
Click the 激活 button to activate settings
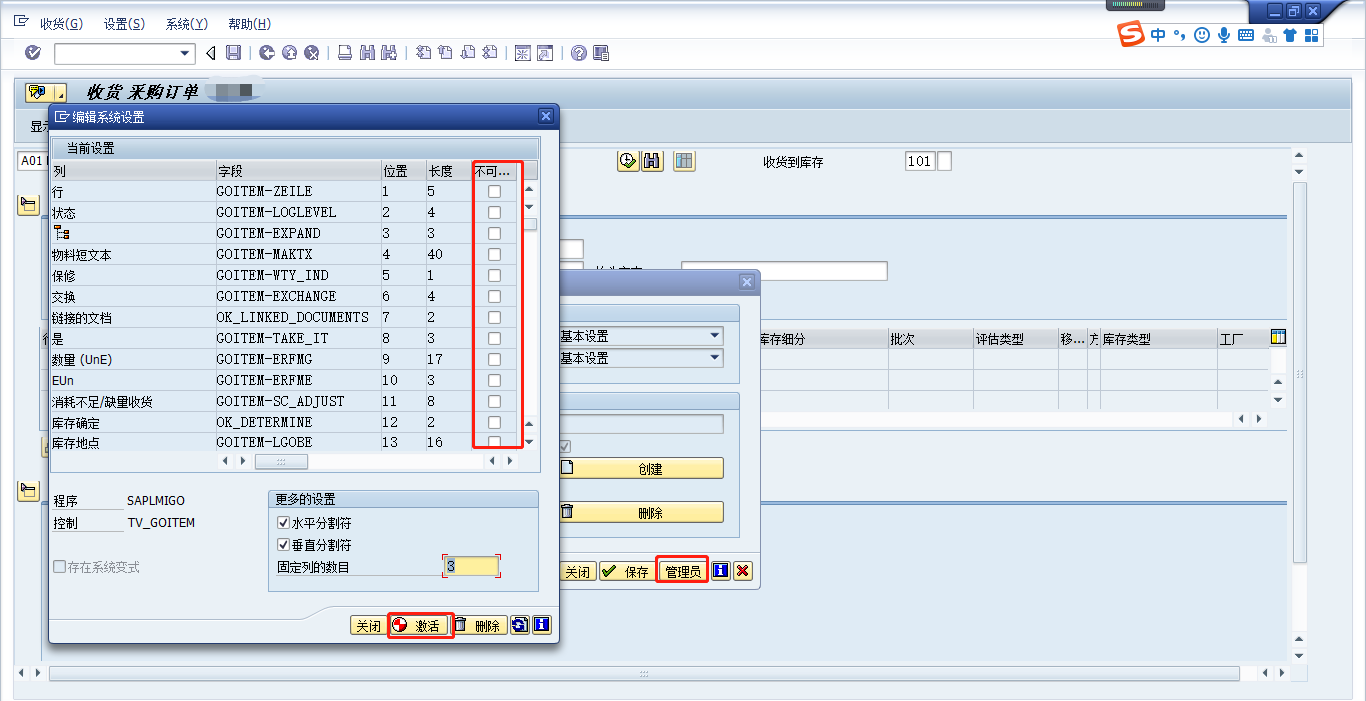pyautogui.click(x=420, y=625)
